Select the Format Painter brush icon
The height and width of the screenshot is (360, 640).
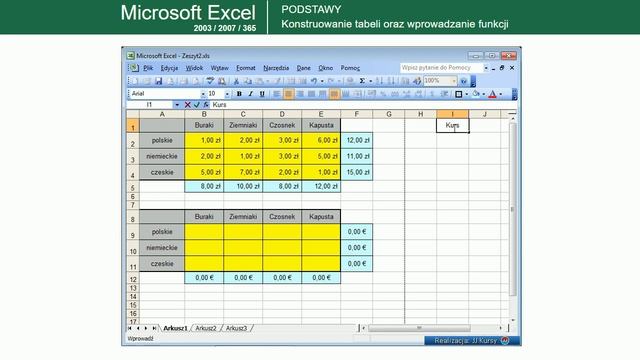[x=278, y=81]
